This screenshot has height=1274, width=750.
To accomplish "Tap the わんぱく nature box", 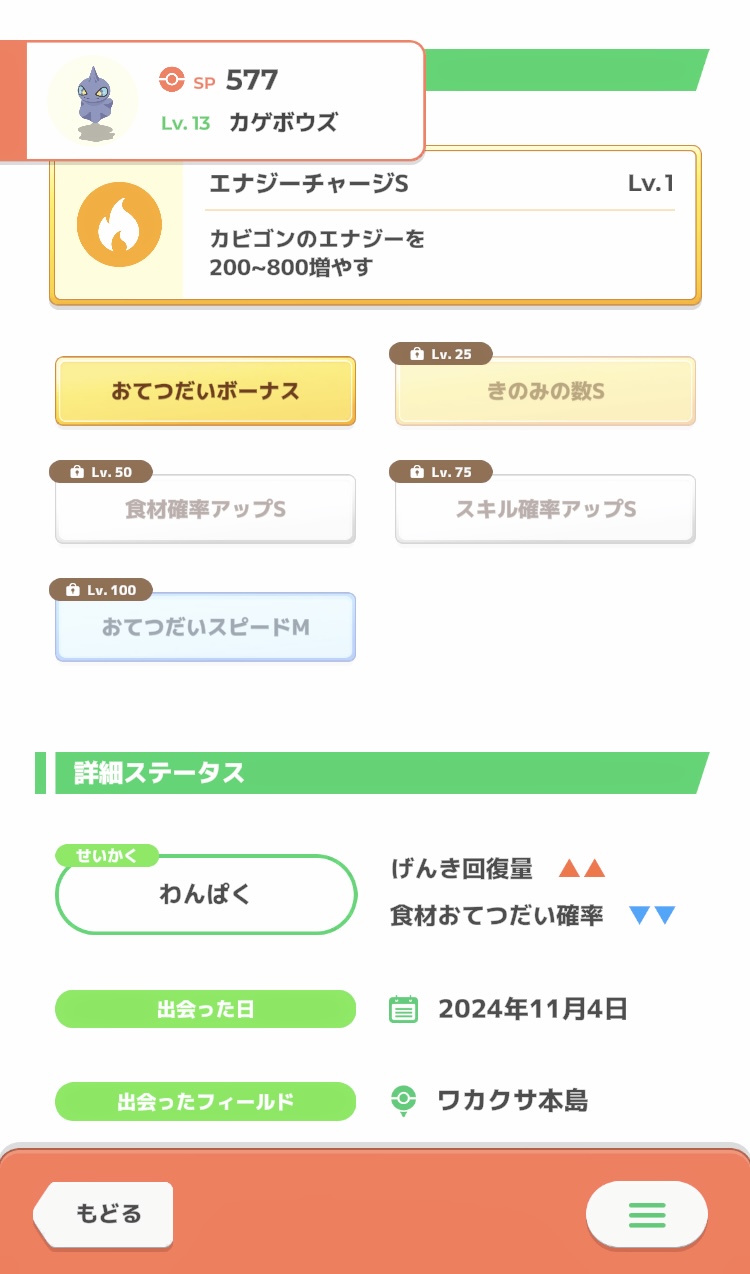I will (x=205, y=895).
